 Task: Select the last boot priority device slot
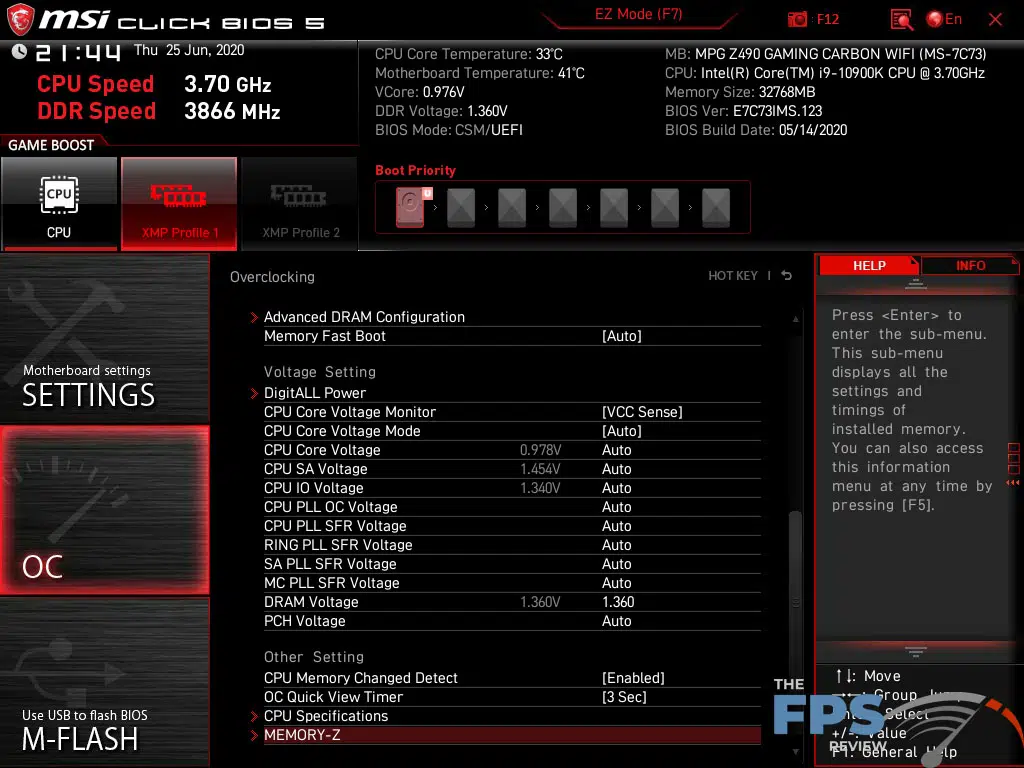pos(716,208)
